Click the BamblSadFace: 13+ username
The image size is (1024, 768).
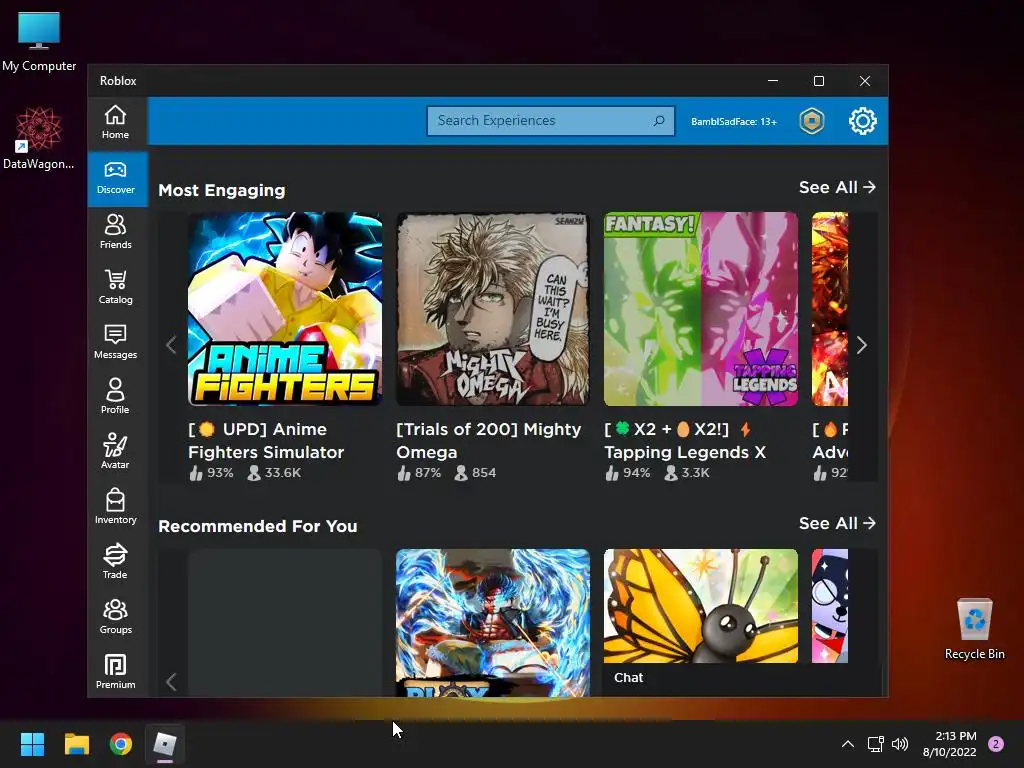pos(734,121)
